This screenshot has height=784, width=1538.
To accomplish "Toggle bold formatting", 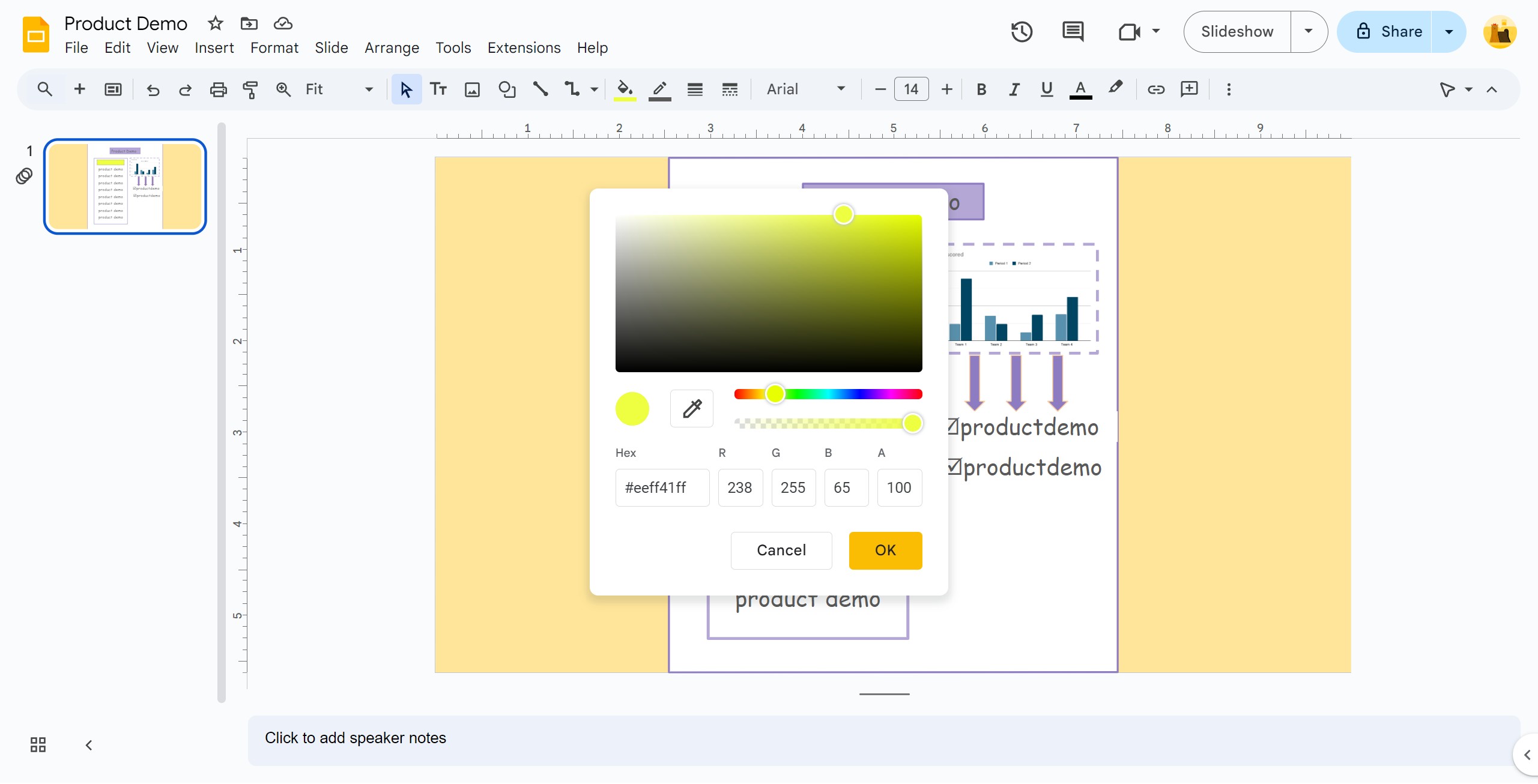I will 981,89.
